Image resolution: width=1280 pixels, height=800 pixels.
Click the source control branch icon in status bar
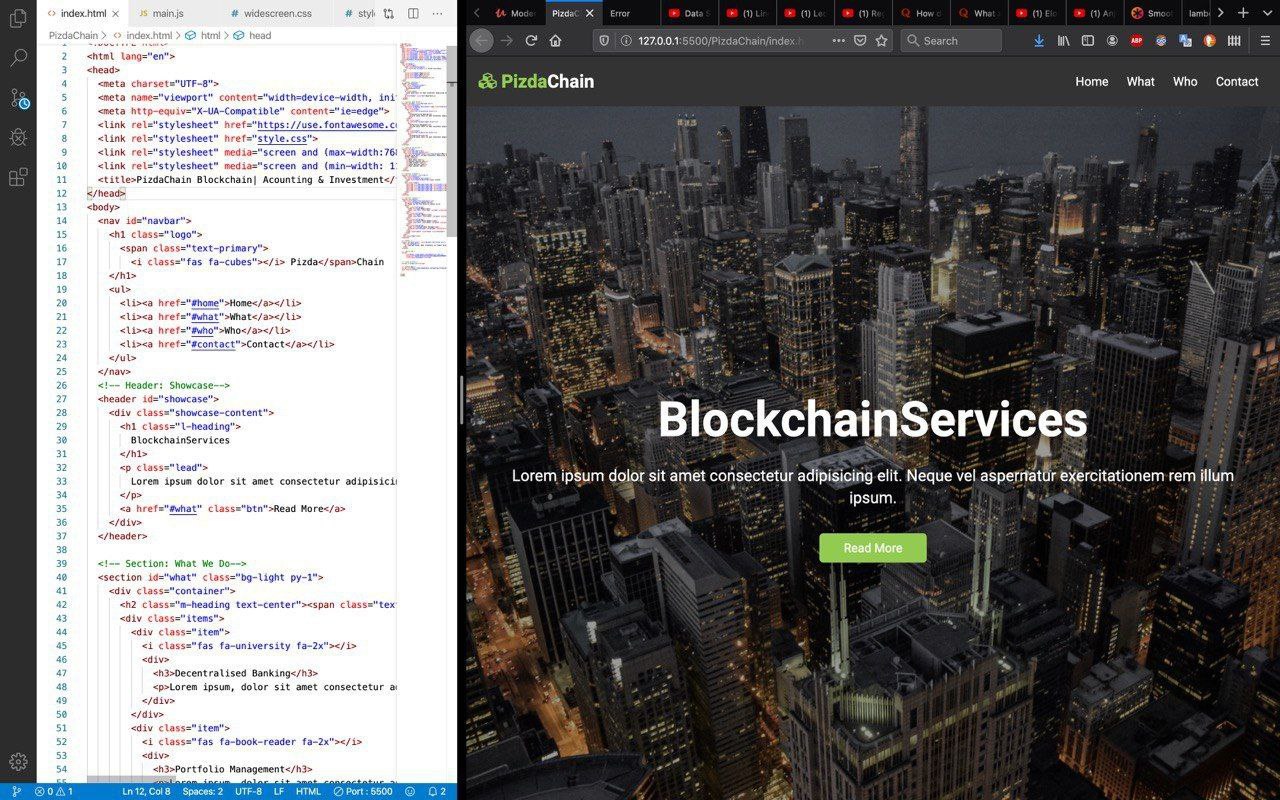point(15,791)
